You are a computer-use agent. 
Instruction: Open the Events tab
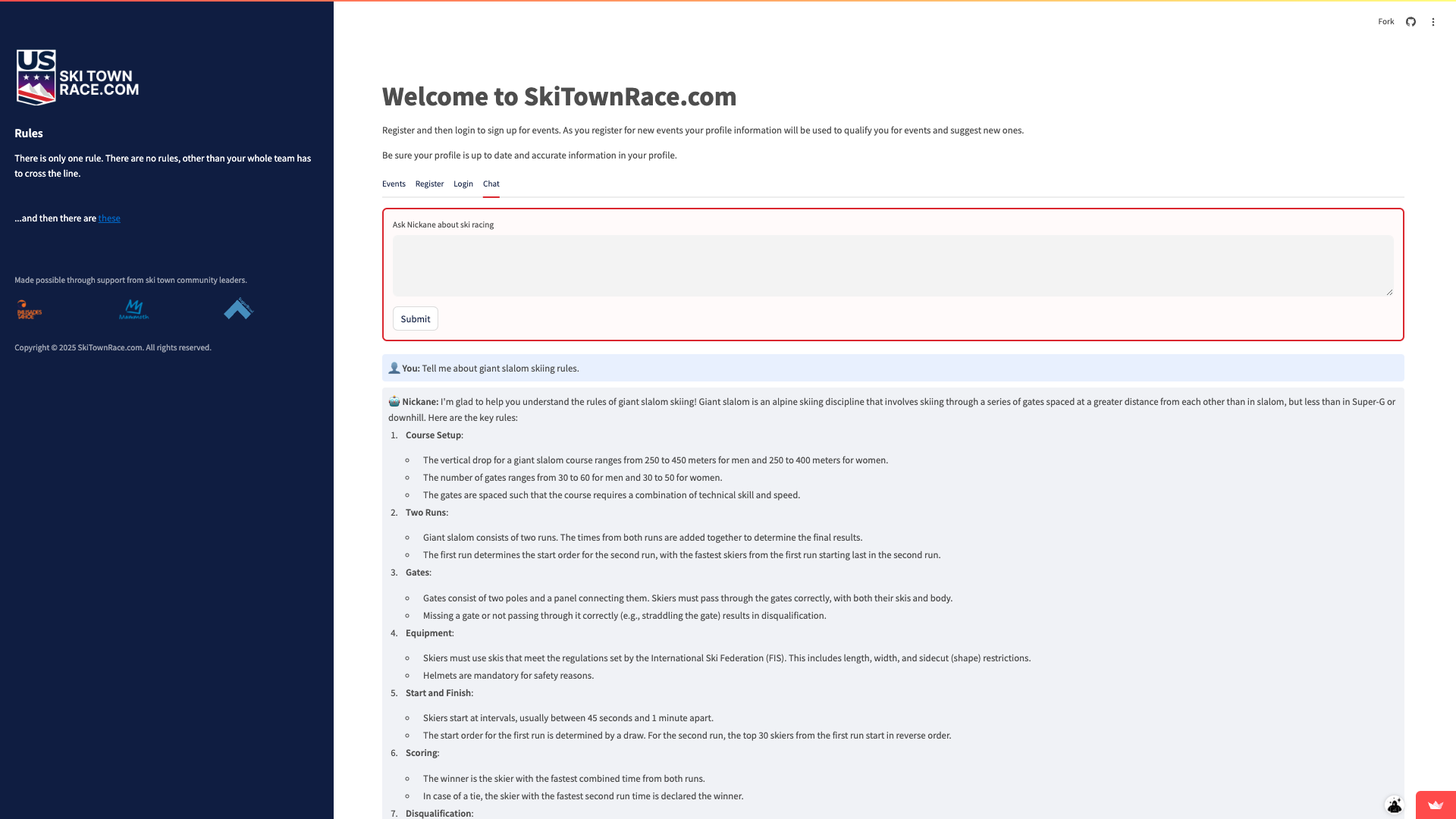(x=394, y=184)
